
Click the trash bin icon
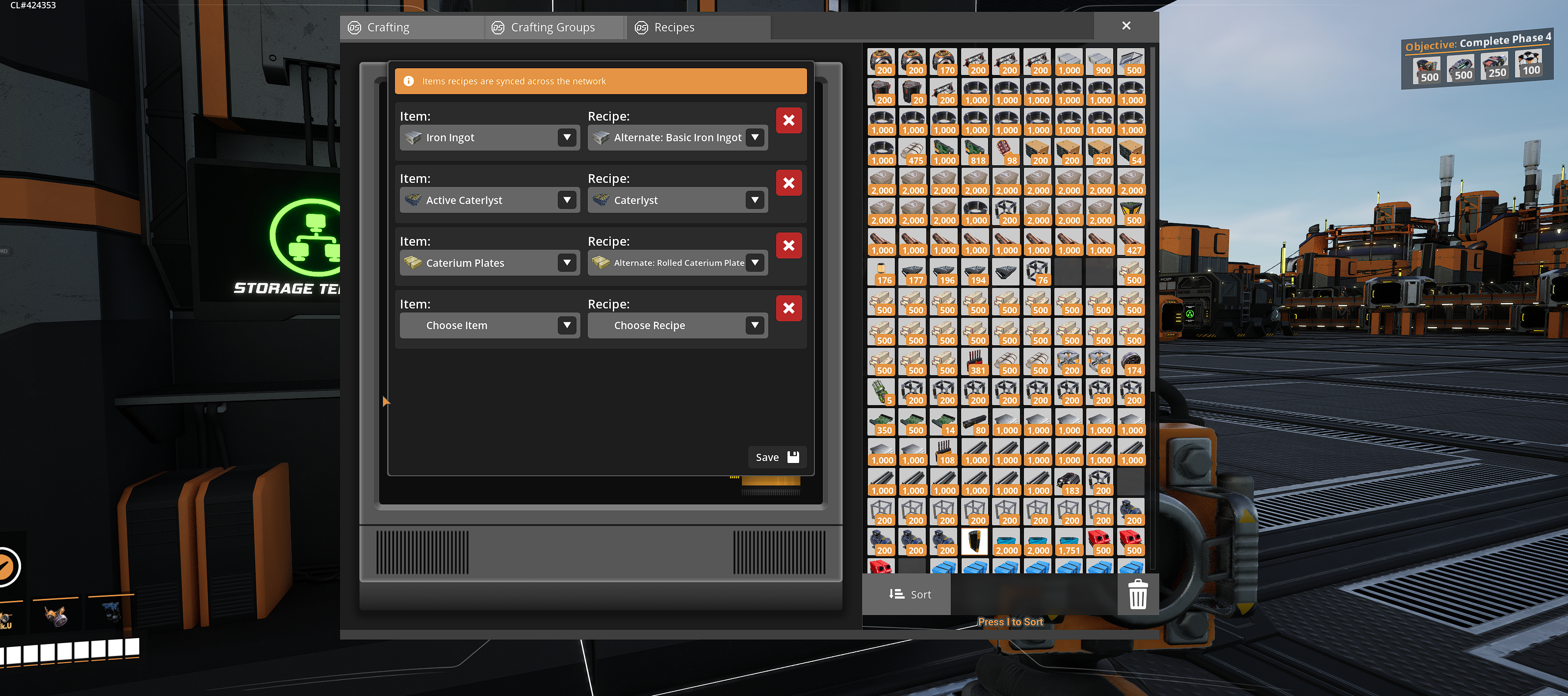[1138, 594]
